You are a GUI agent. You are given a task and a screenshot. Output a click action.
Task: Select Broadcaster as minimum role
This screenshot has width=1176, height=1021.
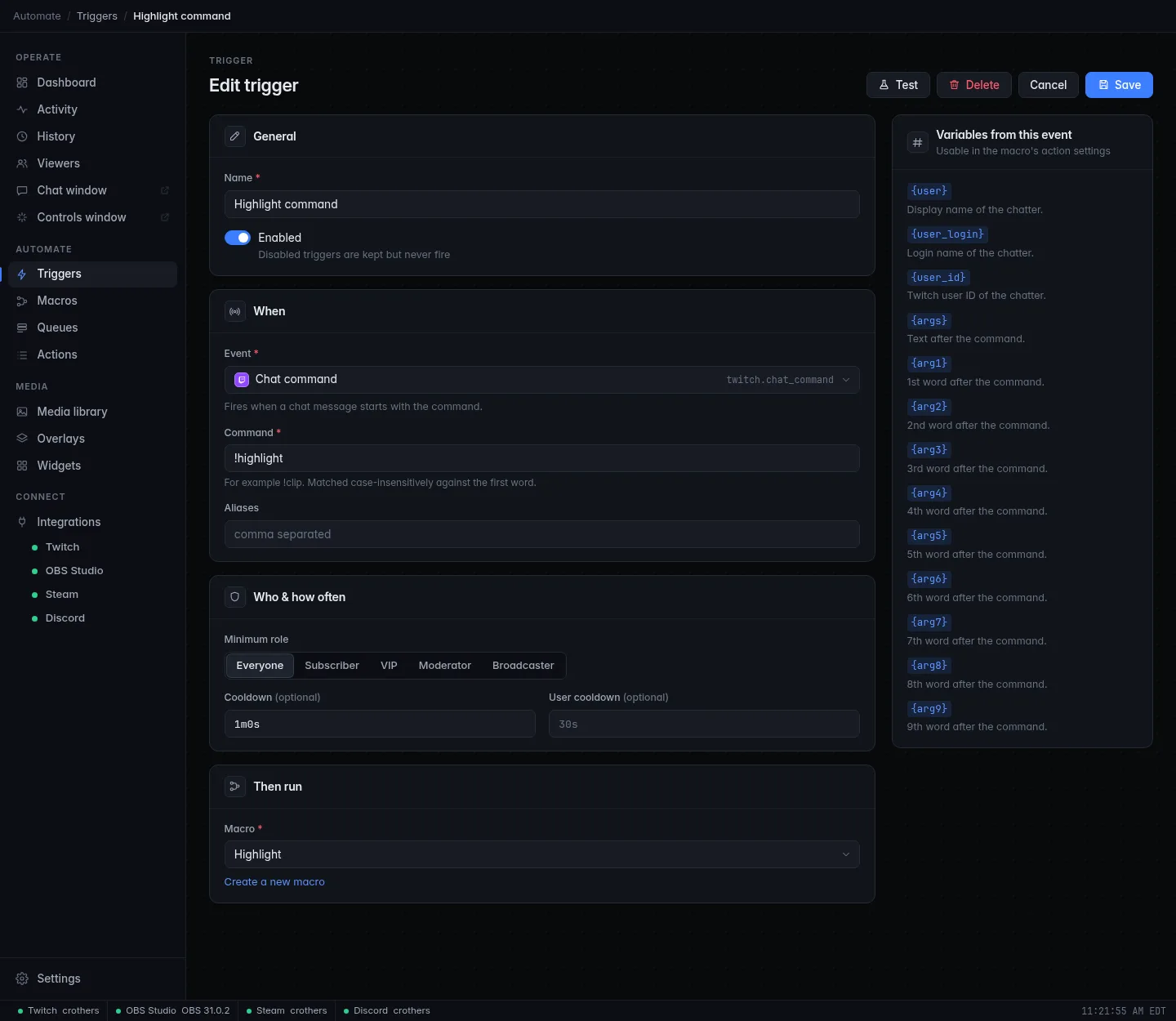click(523, 666)
